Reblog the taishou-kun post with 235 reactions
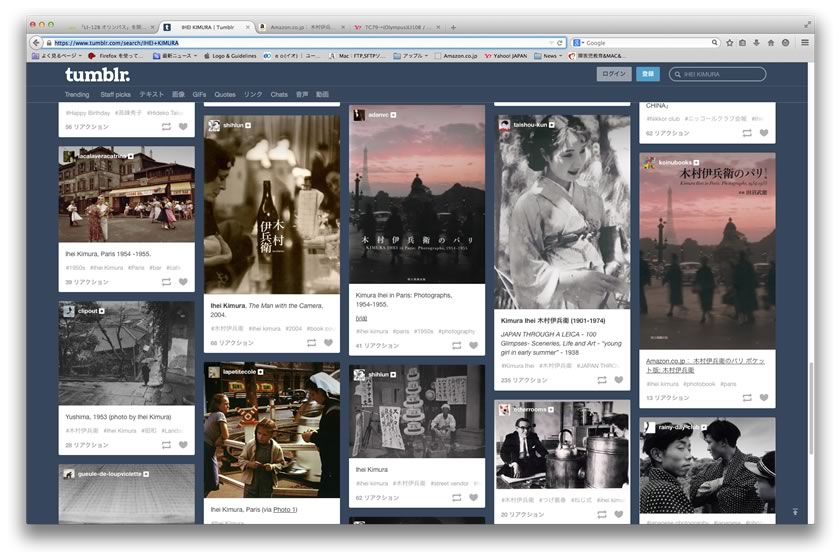The height and width of the screenshot is (560, 840). (x=602, y=380)
